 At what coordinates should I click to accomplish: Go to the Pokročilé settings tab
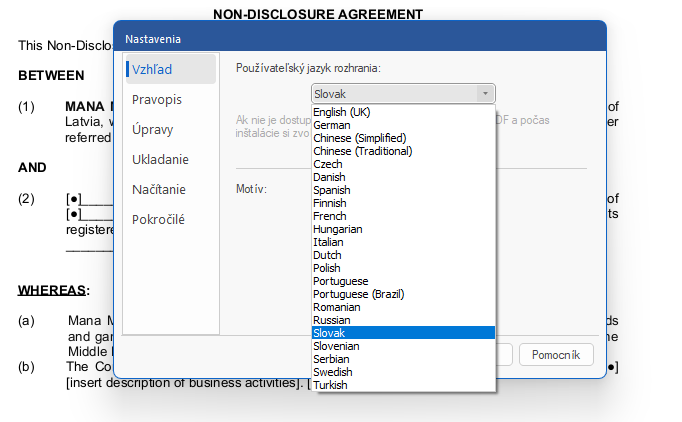point(170,220)
